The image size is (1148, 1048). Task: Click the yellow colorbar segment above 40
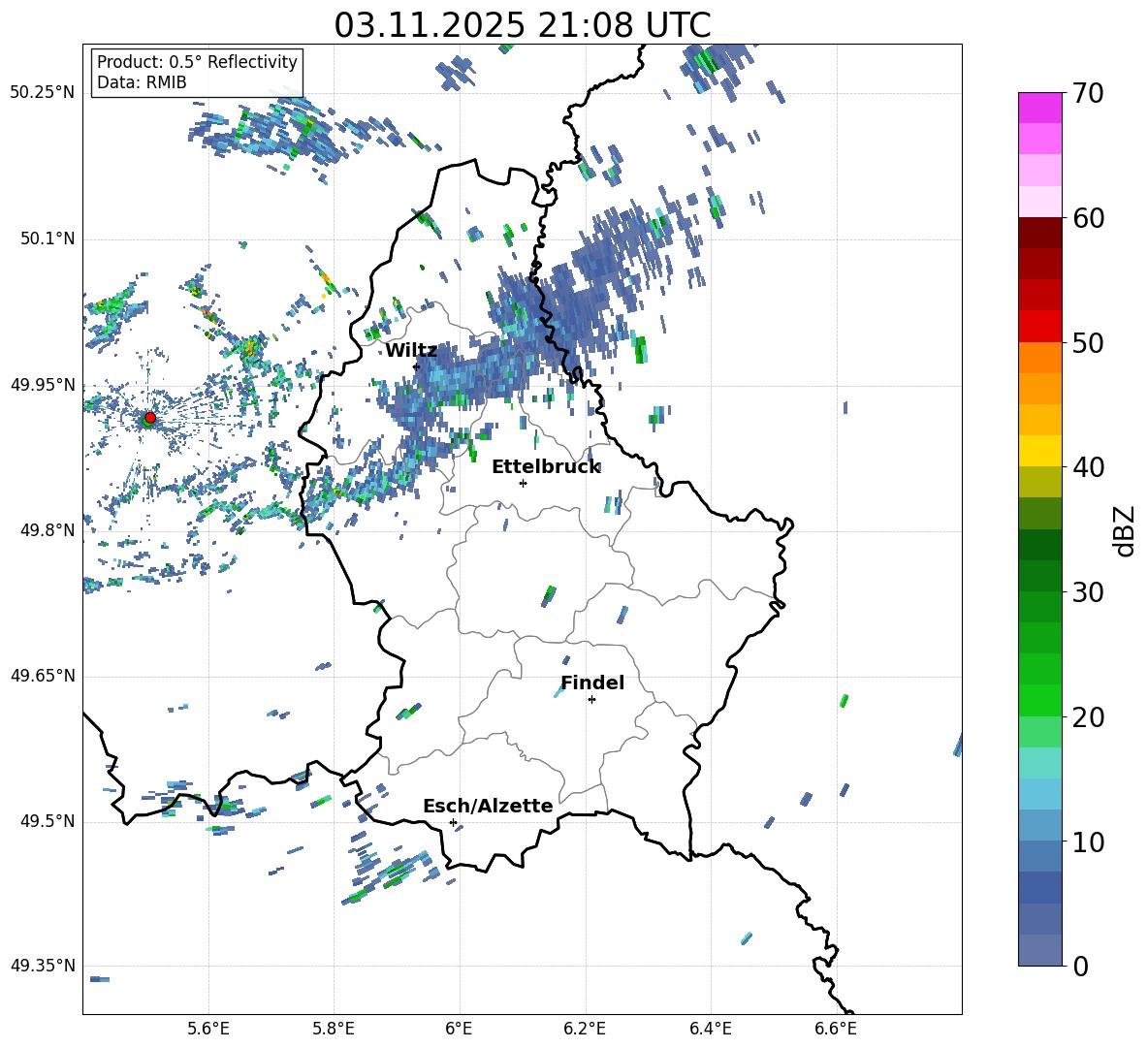(1039, 451)
